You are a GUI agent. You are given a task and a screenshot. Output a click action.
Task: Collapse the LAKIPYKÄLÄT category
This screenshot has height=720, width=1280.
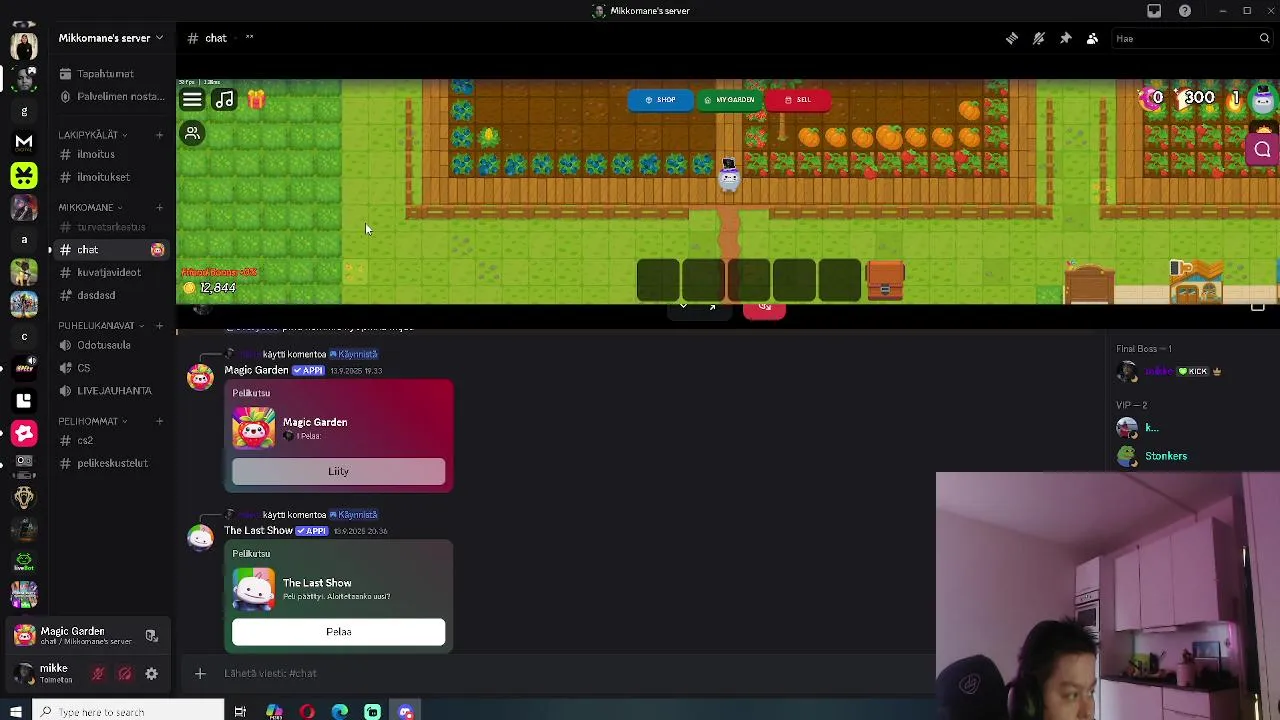pyautogui.click(x=92, y=135)
